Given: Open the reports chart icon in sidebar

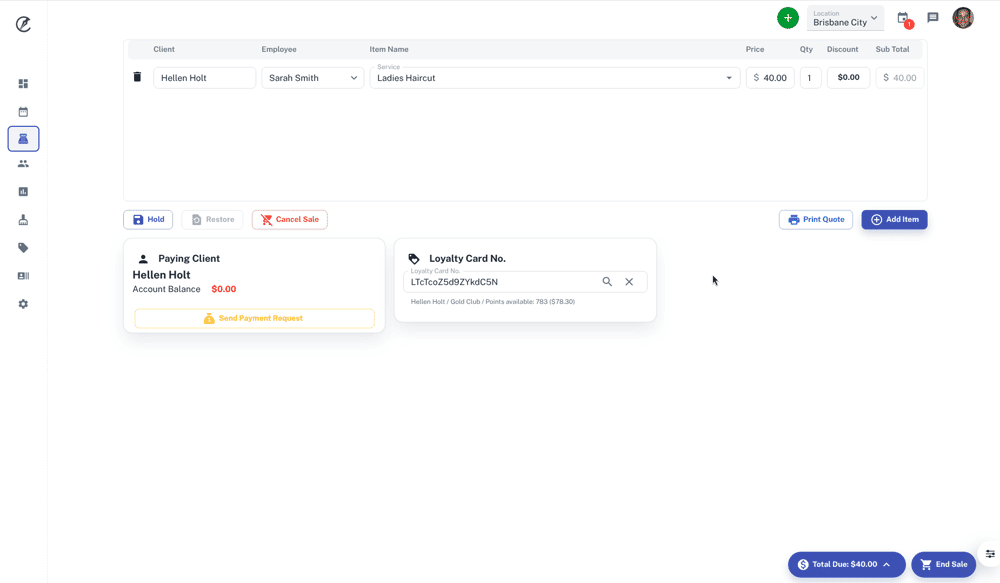Looking at the screenshot, I should point(23,192).
